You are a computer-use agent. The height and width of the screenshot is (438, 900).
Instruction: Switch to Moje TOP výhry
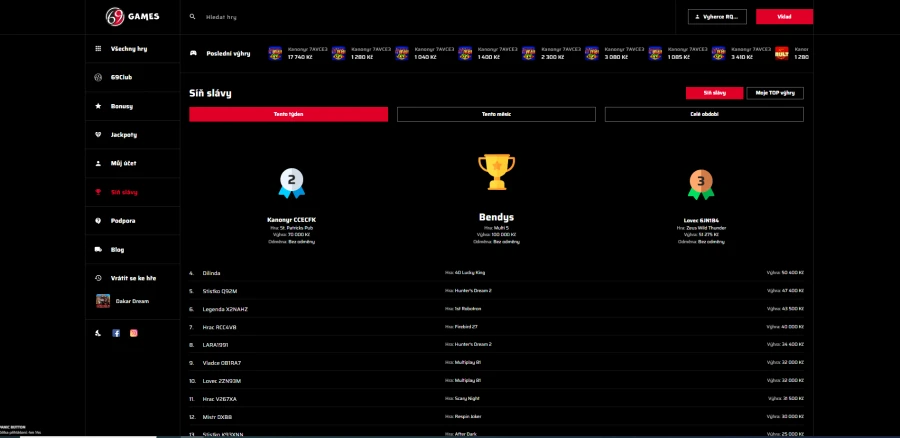pos(775,93)
